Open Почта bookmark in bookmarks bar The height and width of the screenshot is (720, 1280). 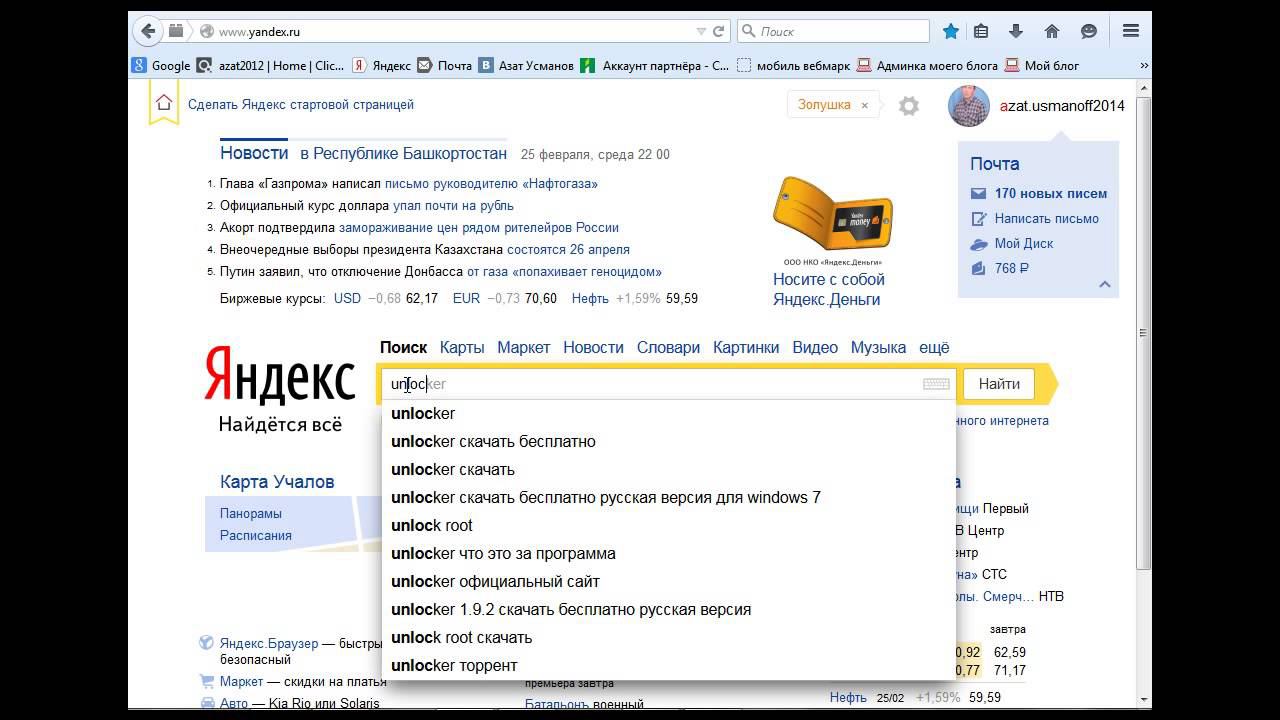(444, 65)
